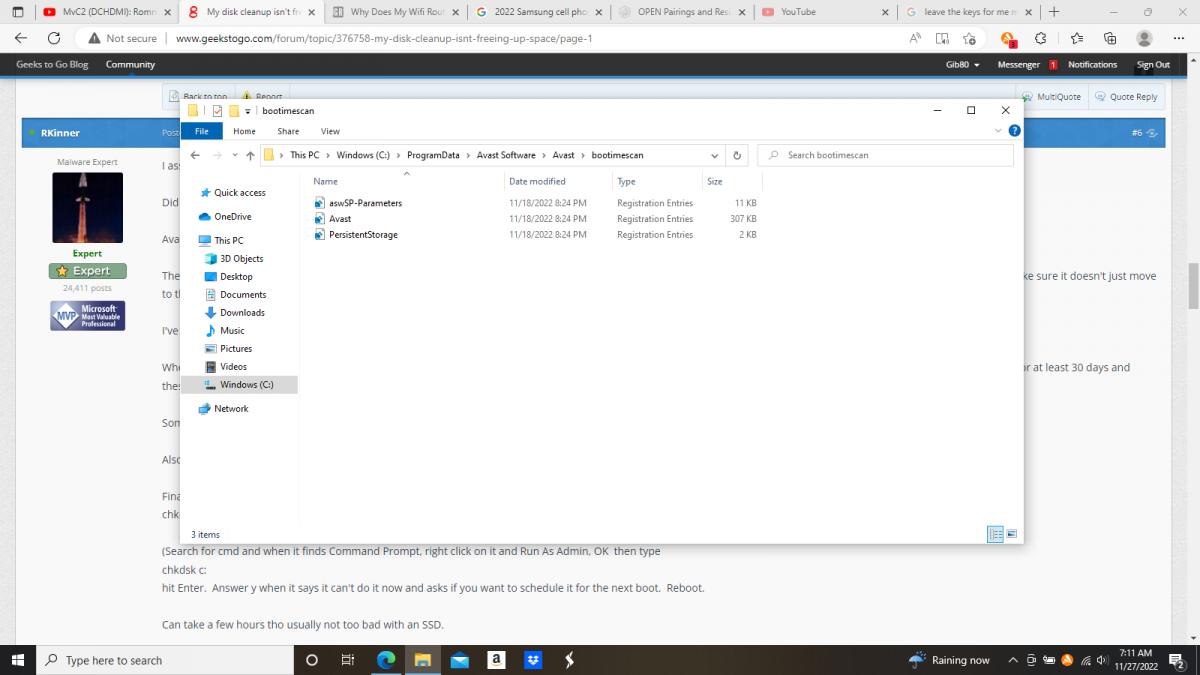Image resolution: width=1200 pixels, height=675 pixels.
Task: Click the Search bootimescan field
Action: 885,155
